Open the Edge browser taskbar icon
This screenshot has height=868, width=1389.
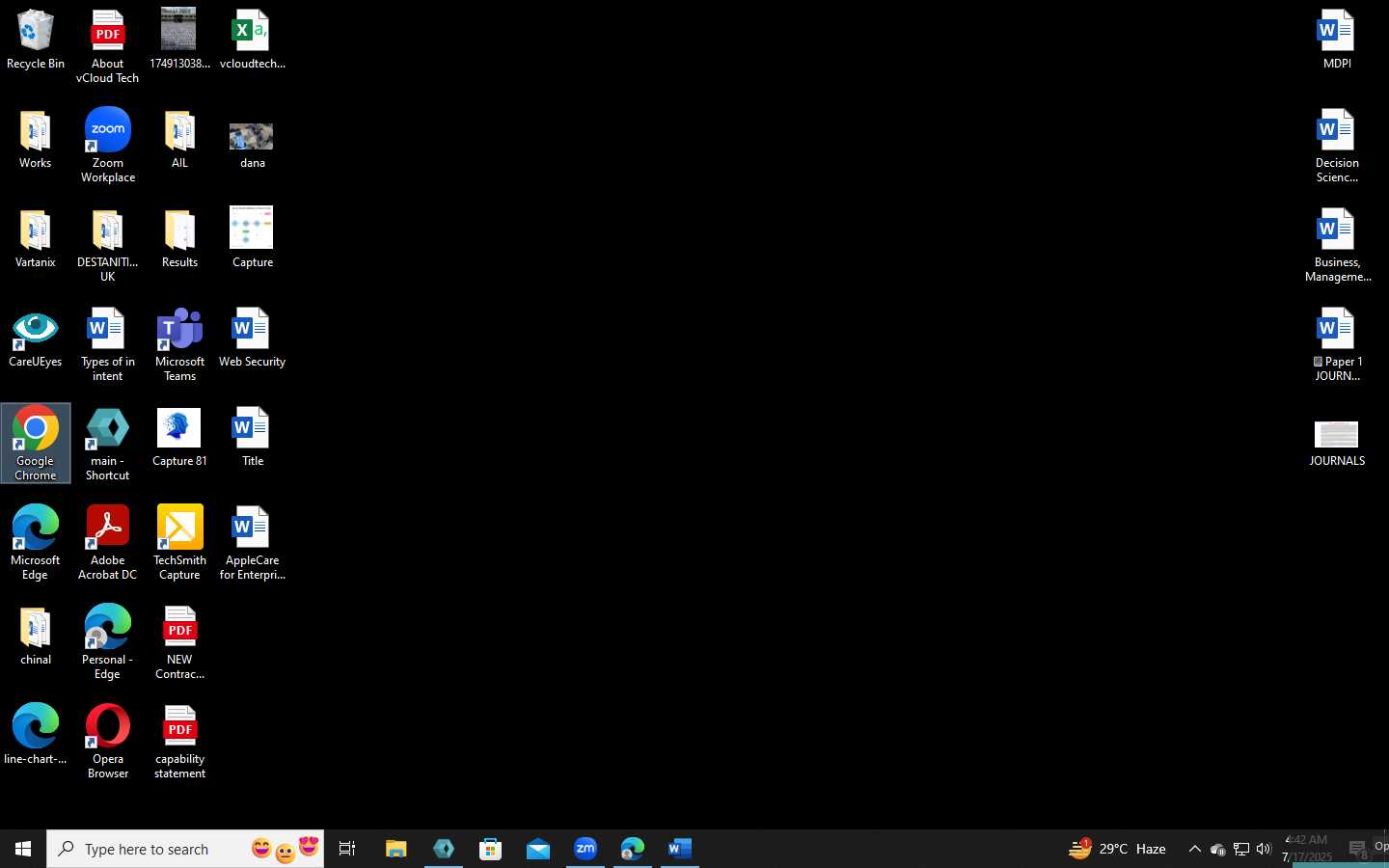coord(633,849)
